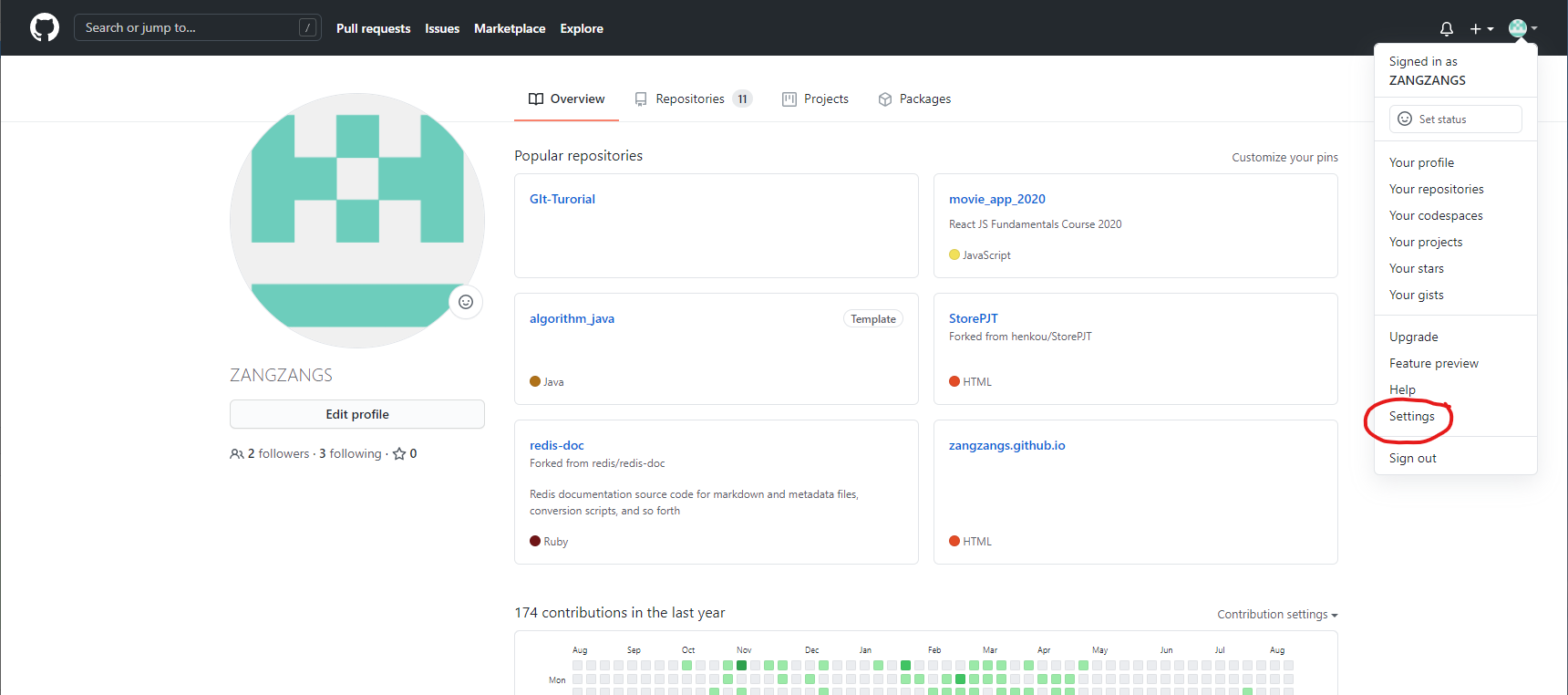
Task: Open the StorePJT repository
Action: click(x=974, y=318)
